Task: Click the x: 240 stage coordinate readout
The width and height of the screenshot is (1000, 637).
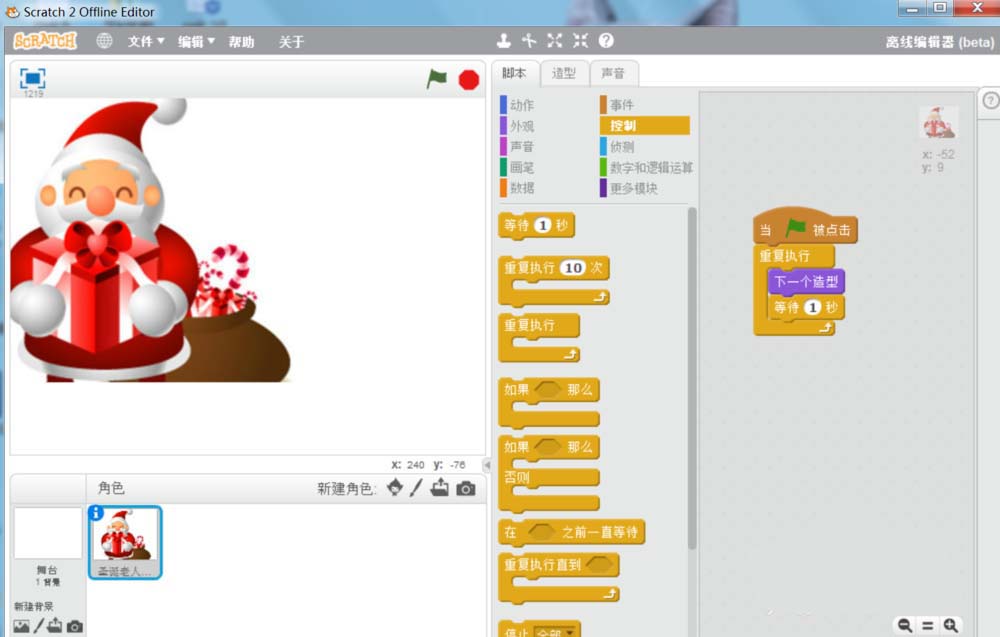Action: pyautogui.click(x=408, y=465)
